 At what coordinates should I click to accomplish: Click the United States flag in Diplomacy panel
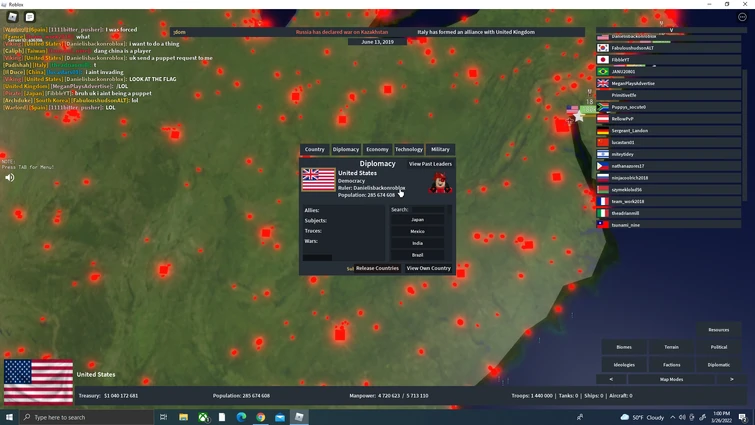tap(318, 180)
